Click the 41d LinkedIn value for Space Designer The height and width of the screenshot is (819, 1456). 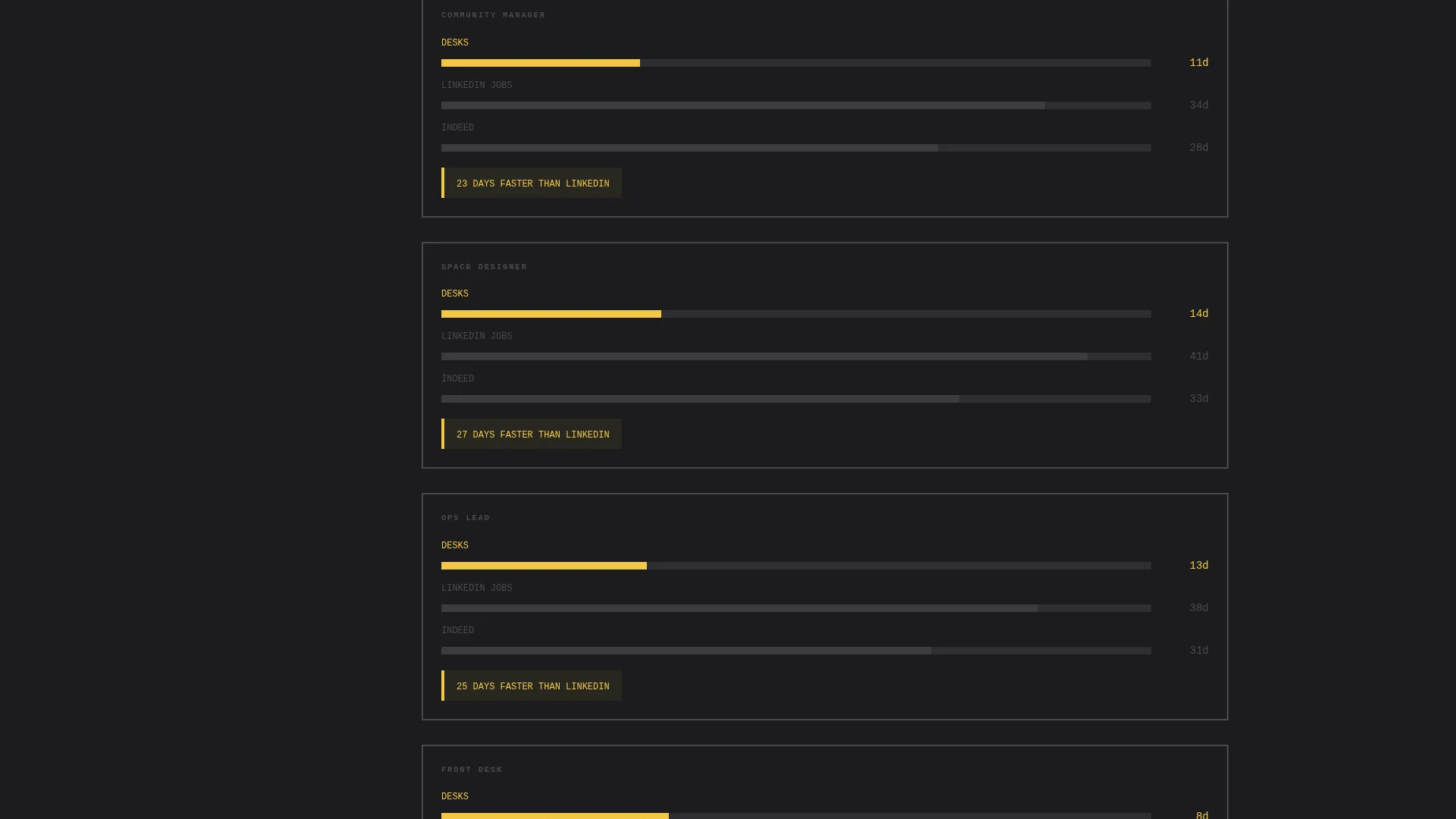point(1199,356)
